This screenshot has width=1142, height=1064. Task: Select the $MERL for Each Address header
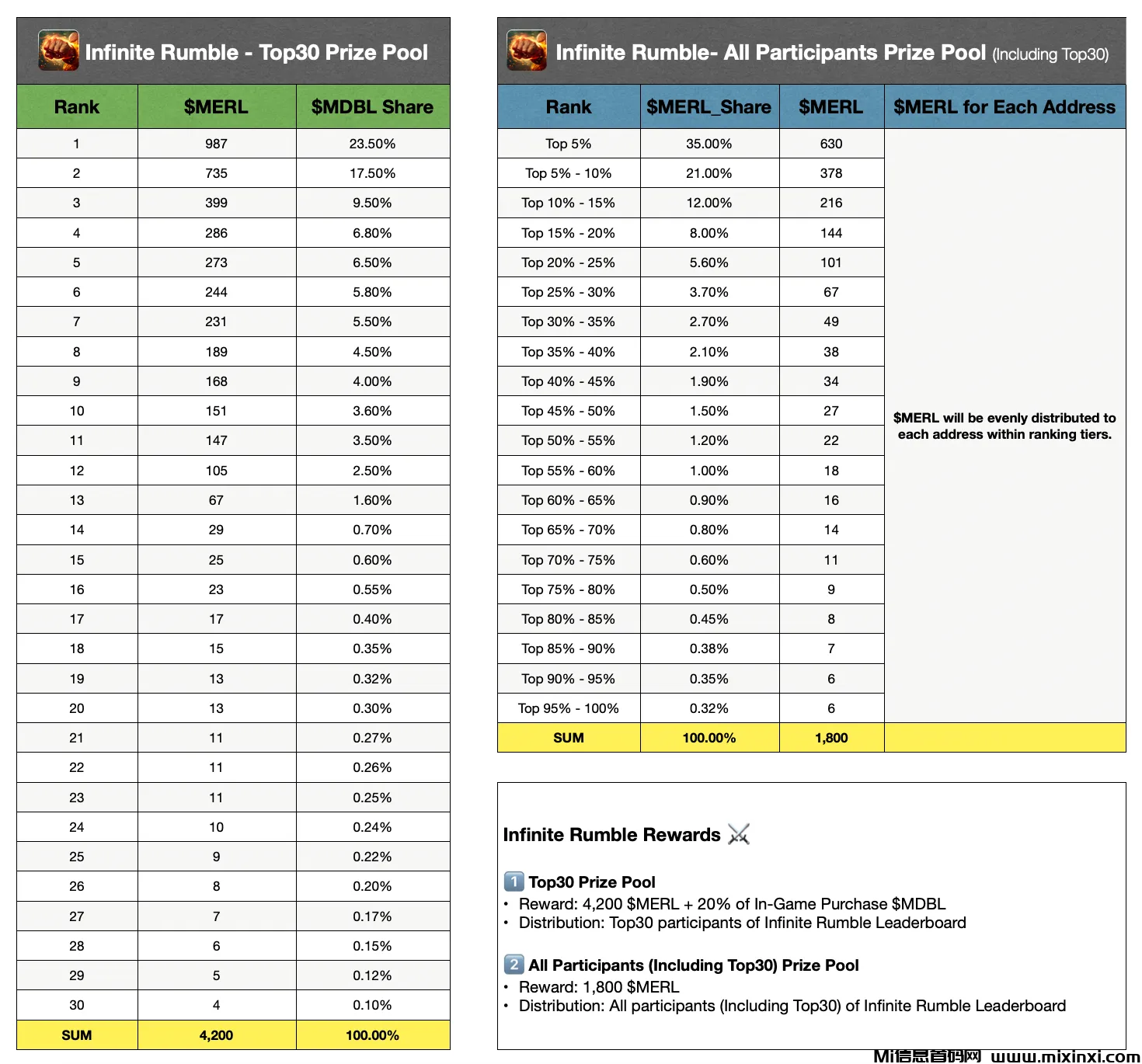1004,107
